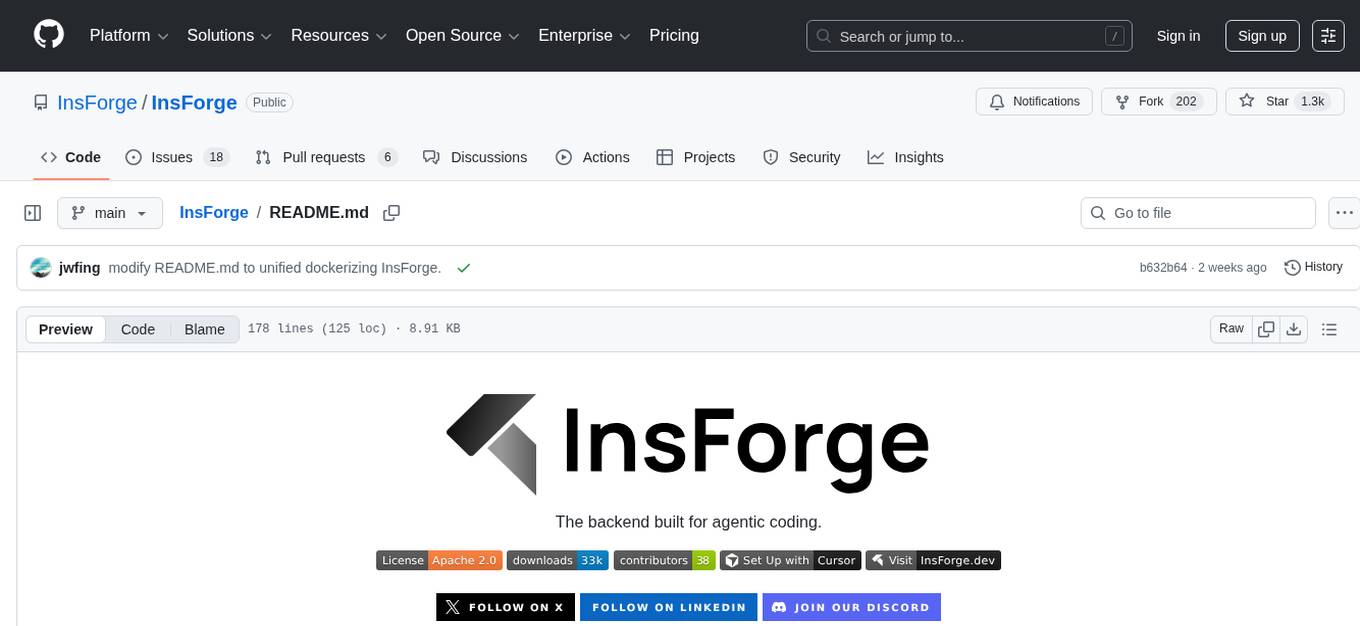
Task: Expand the Resources navigation menu
Action: [338, 35]
